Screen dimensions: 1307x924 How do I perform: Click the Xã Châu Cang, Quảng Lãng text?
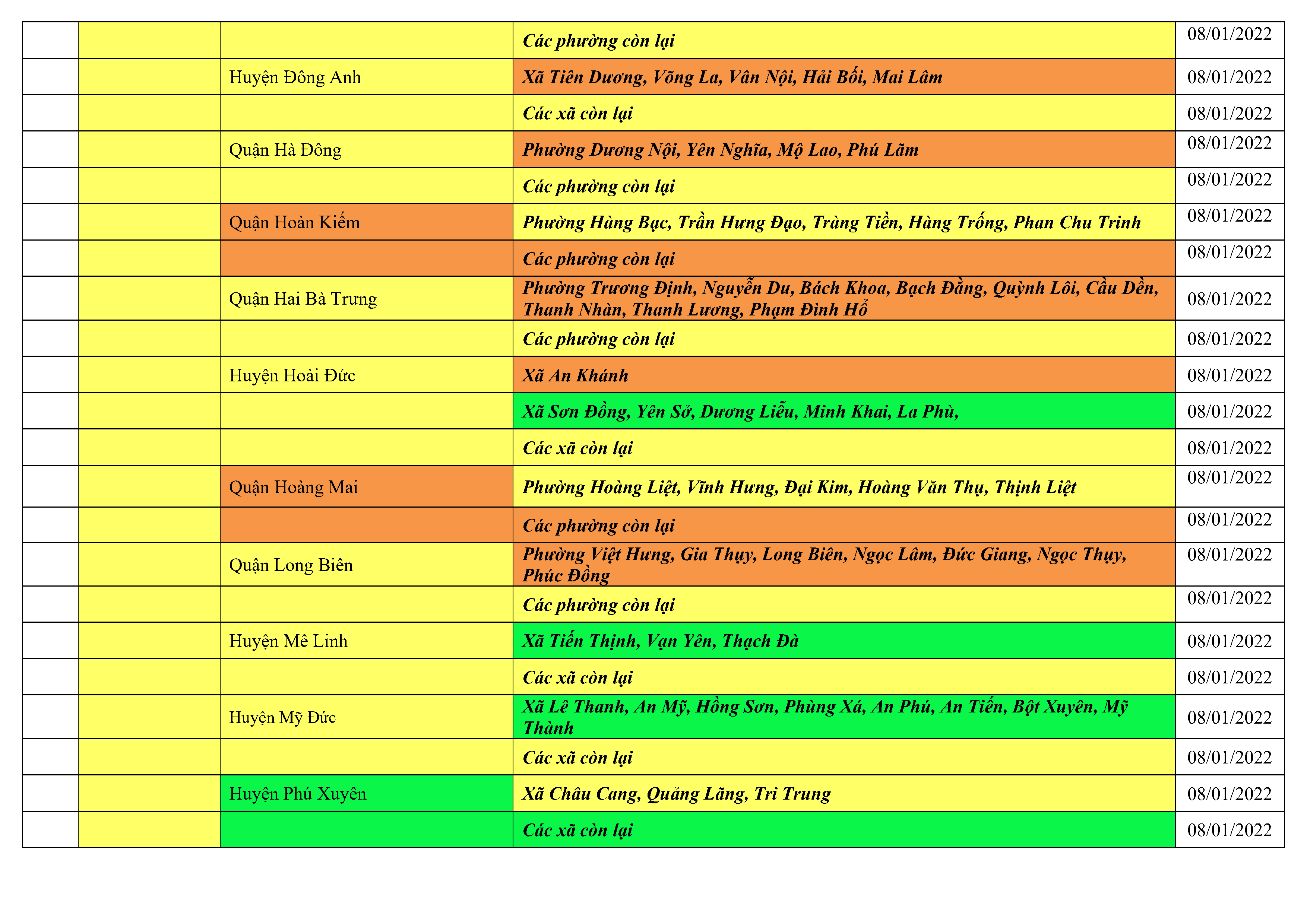[x=676, y=793]
